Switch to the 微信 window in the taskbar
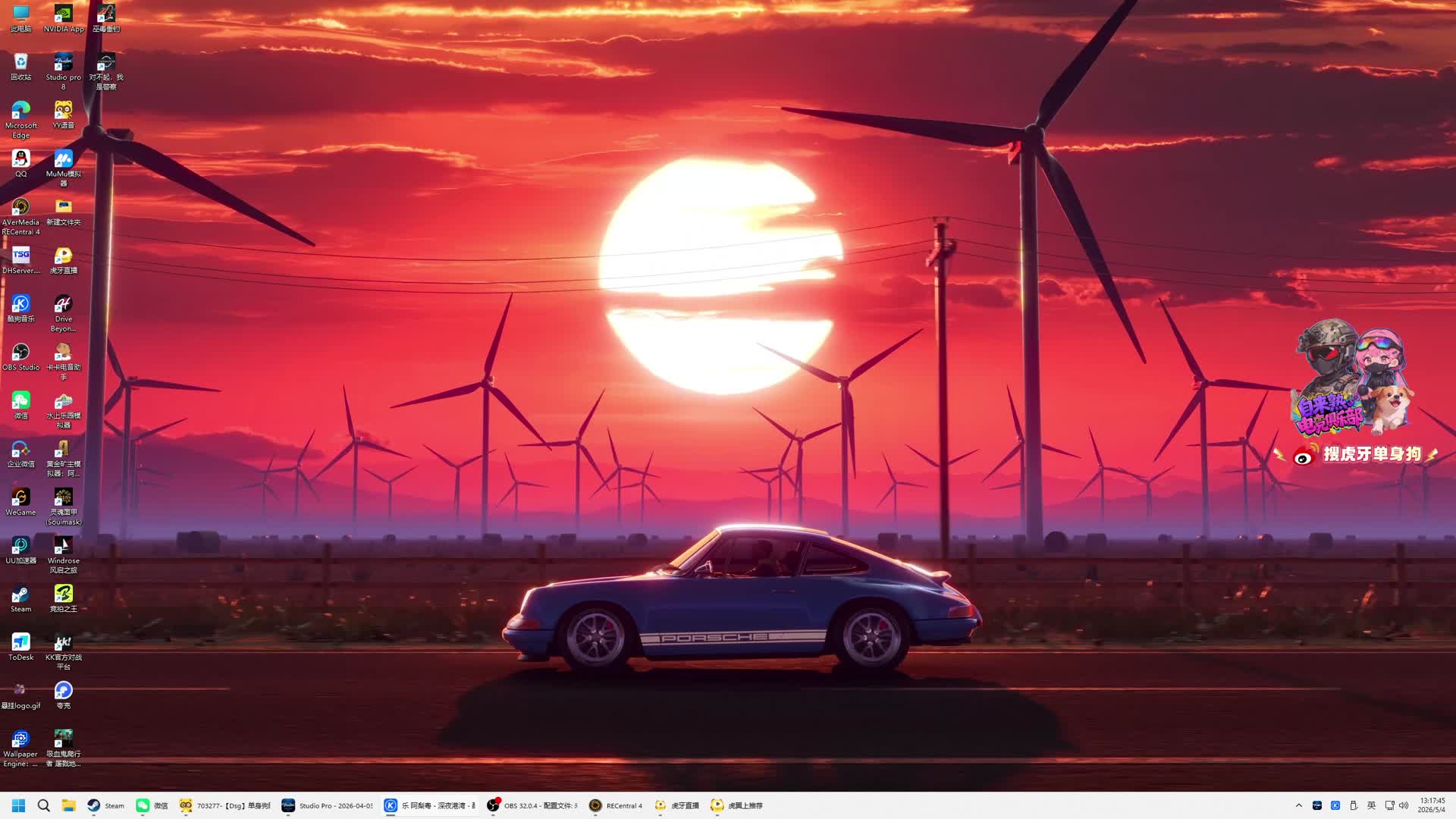The image size is (1456, 819). (152, 805)
